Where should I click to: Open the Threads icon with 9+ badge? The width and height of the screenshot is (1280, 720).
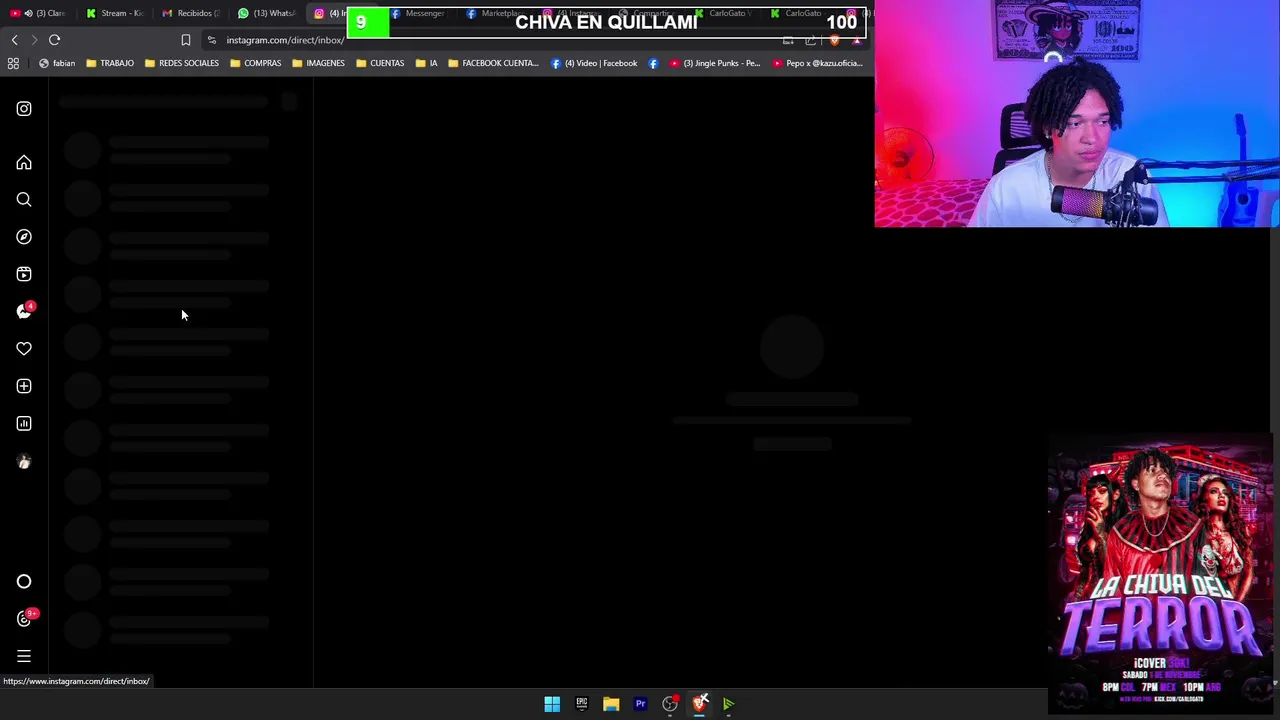point(26,618)
